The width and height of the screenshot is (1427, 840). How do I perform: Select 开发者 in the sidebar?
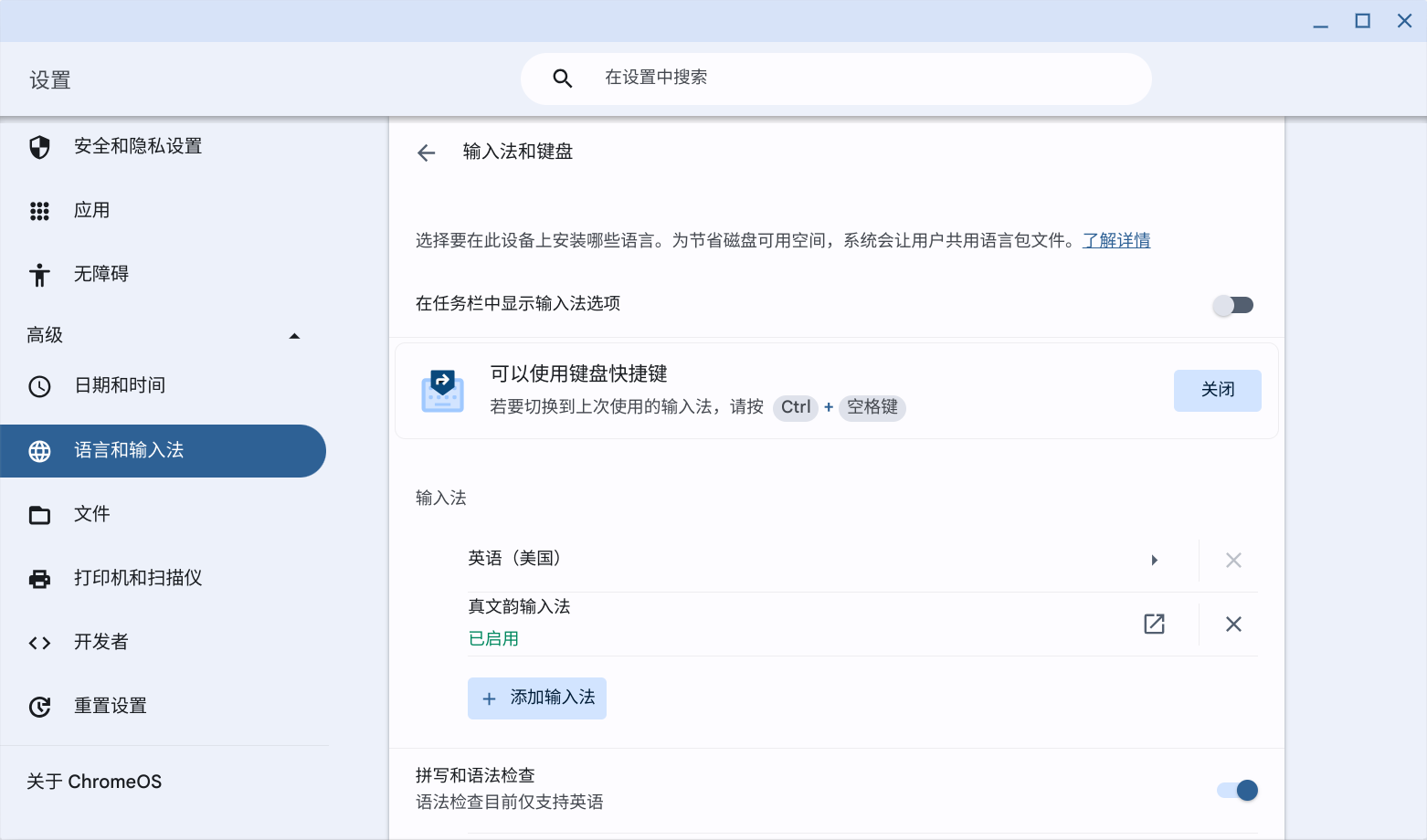click(x=101, y=642)
